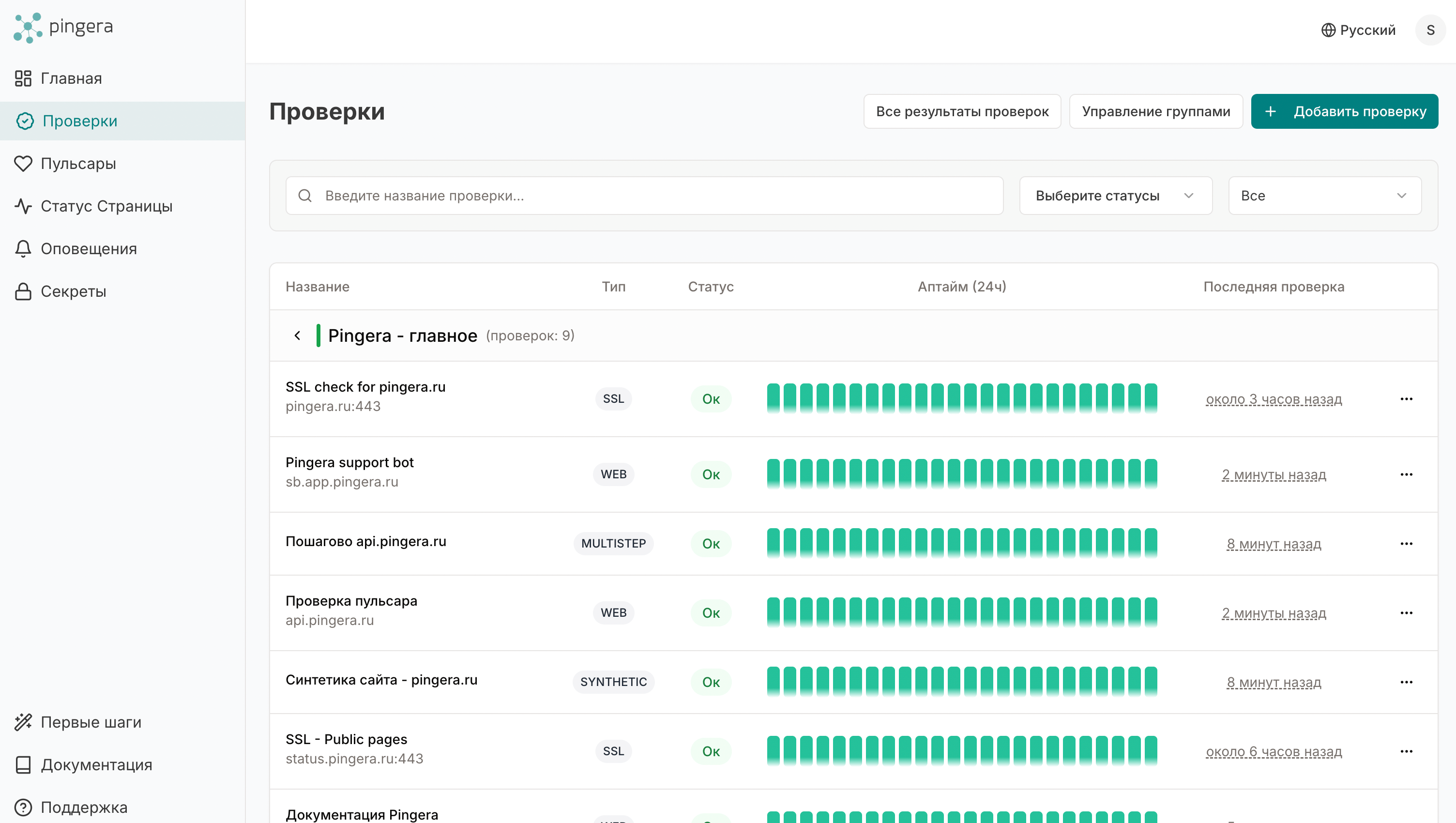
Task: Collapse the Pingera - главное group
Action: pyautogui.click(x=297, y=336)
